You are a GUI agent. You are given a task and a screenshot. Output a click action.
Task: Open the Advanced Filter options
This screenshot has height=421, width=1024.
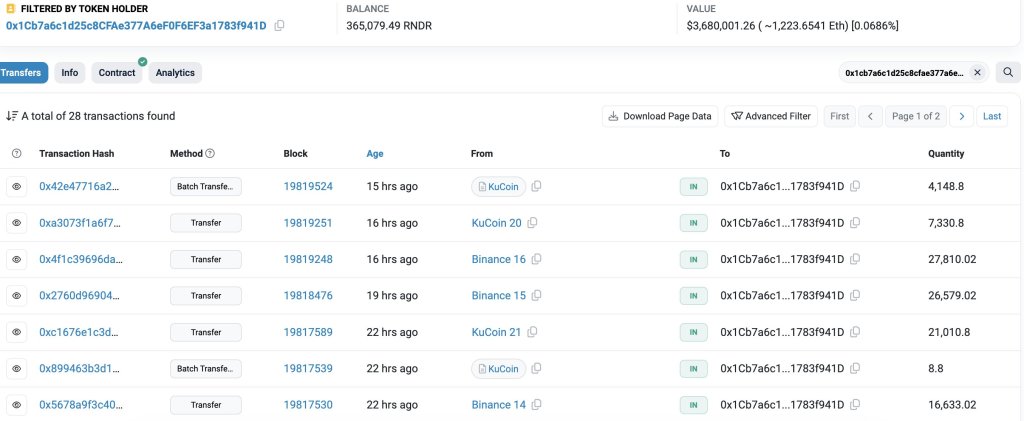pyautogui.click(x=771, y=116)
